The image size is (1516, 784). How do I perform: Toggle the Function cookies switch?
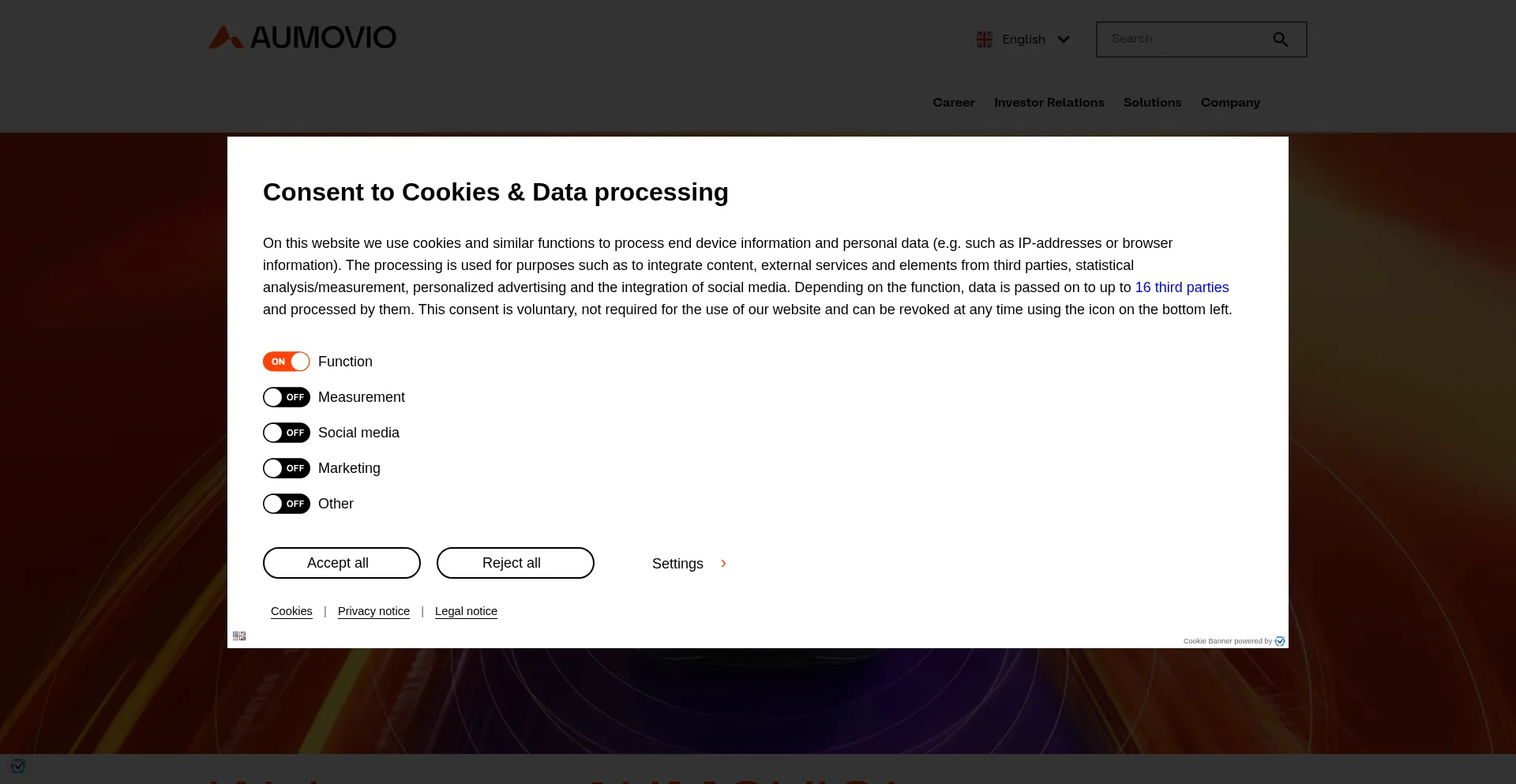pyautogui.click(x=286, y=362)
